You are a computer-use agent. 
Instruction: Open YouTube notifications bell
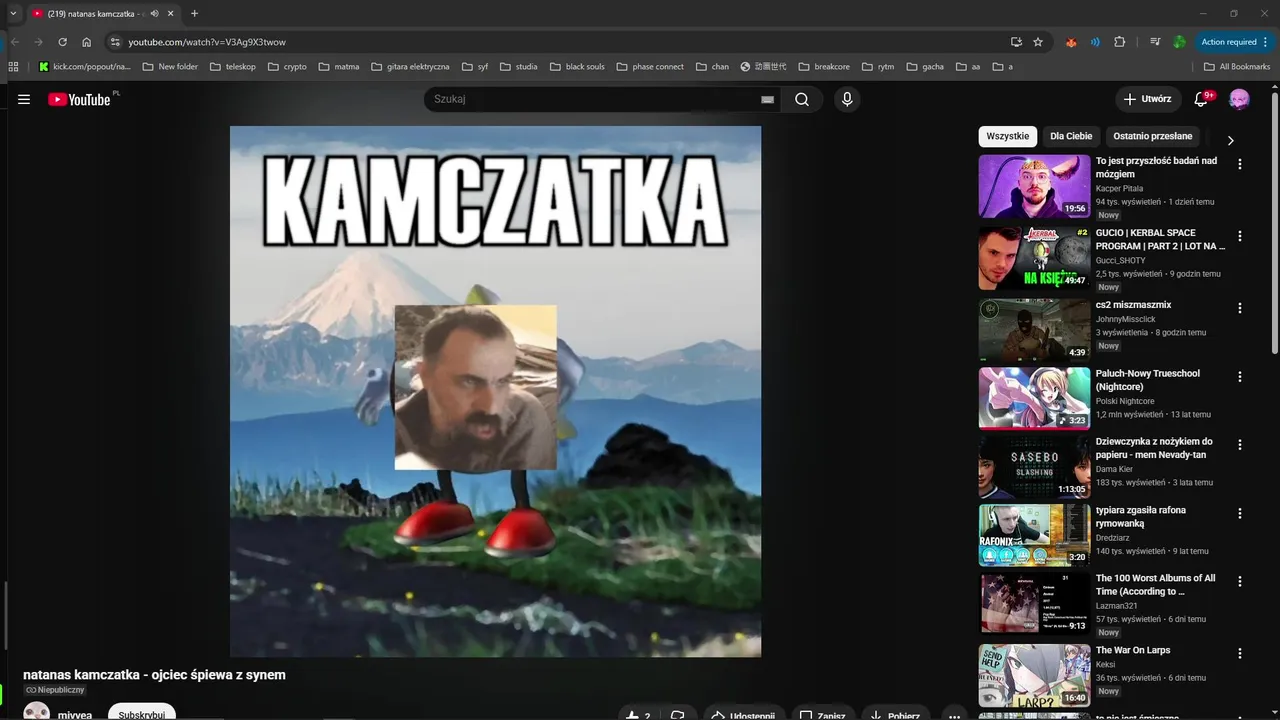pos(1201,99)
